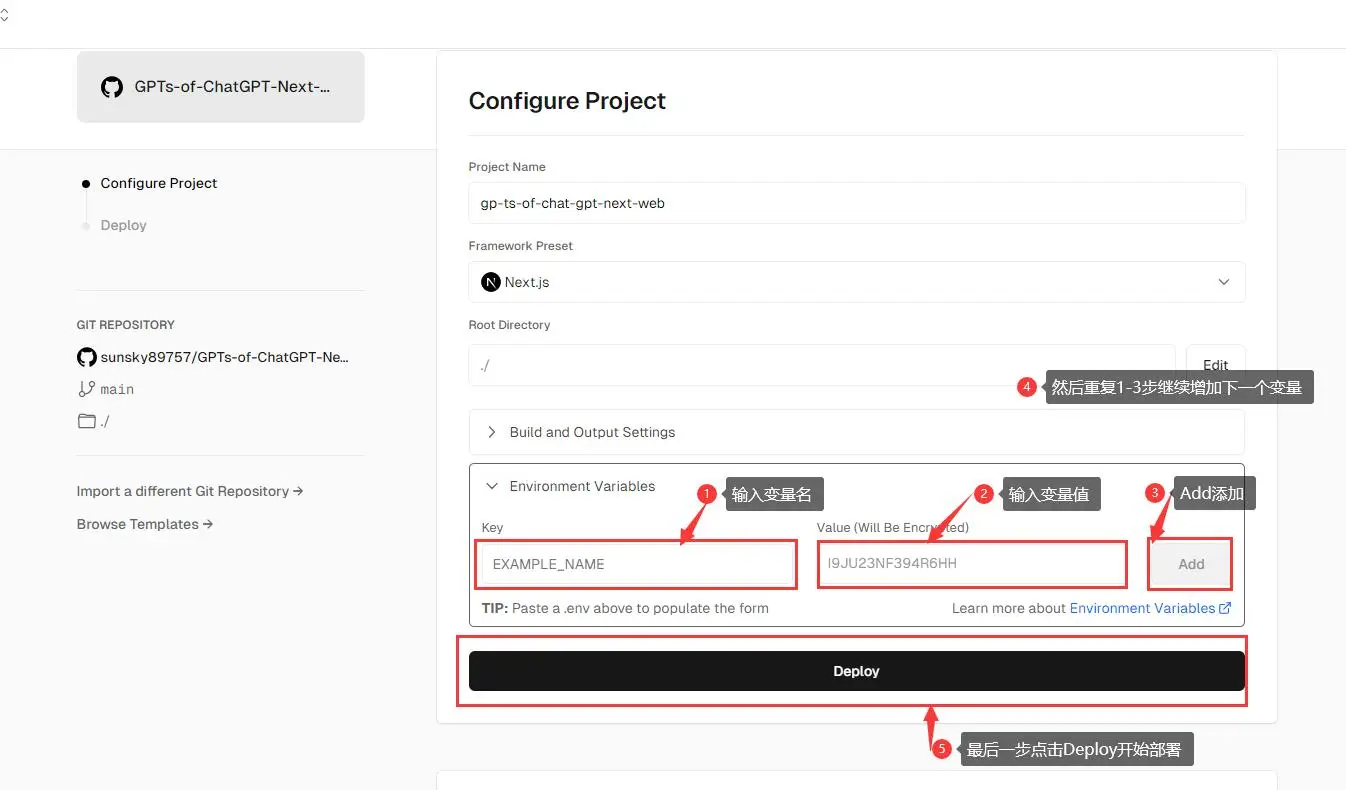Click Edit next to Root Directory

click(1215, 365)
